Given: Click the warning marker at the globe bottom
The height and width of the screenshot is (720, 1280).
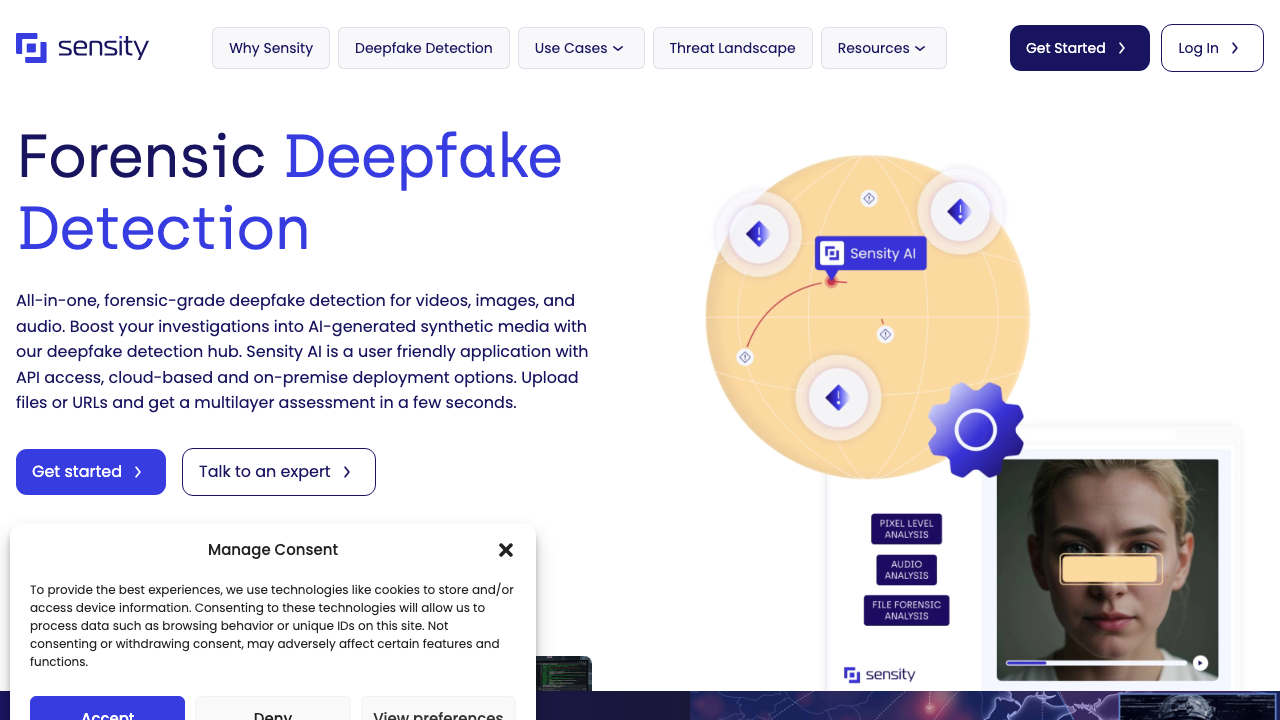Looking at the screenshot, I should pyautogui.click(x=838, y=398).
